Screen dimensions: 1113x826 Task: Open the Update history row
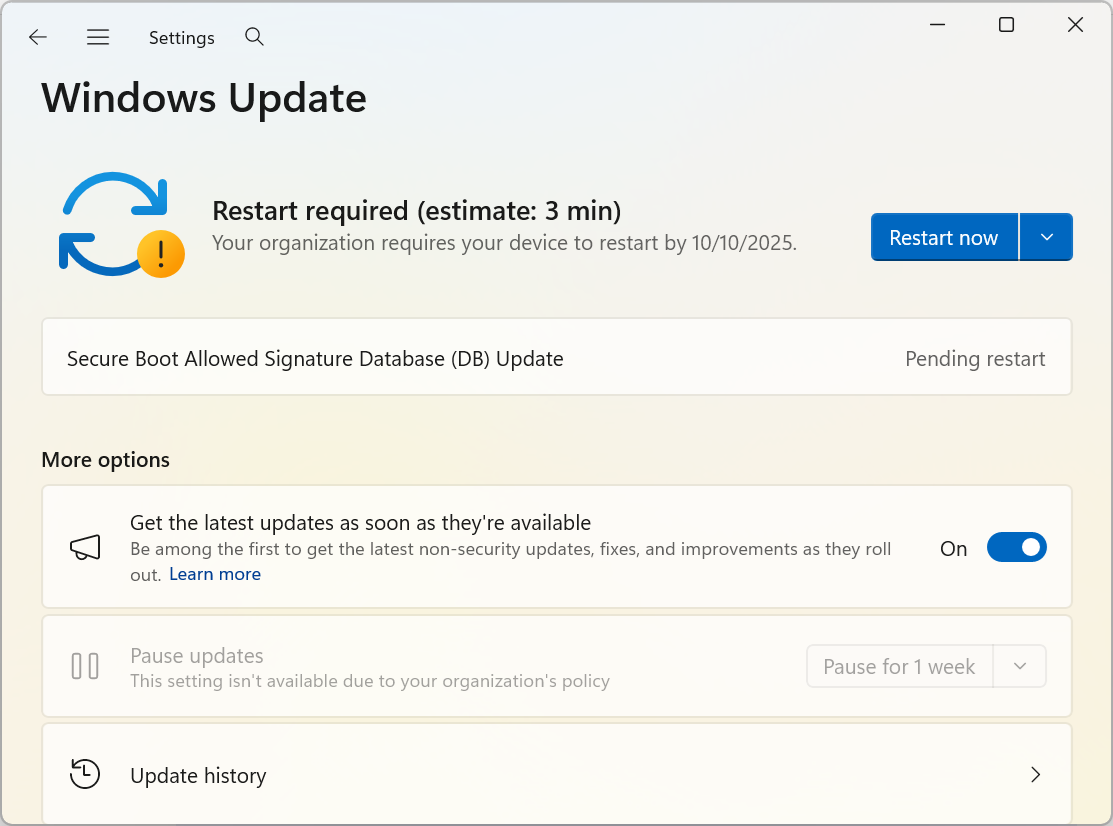556,774
